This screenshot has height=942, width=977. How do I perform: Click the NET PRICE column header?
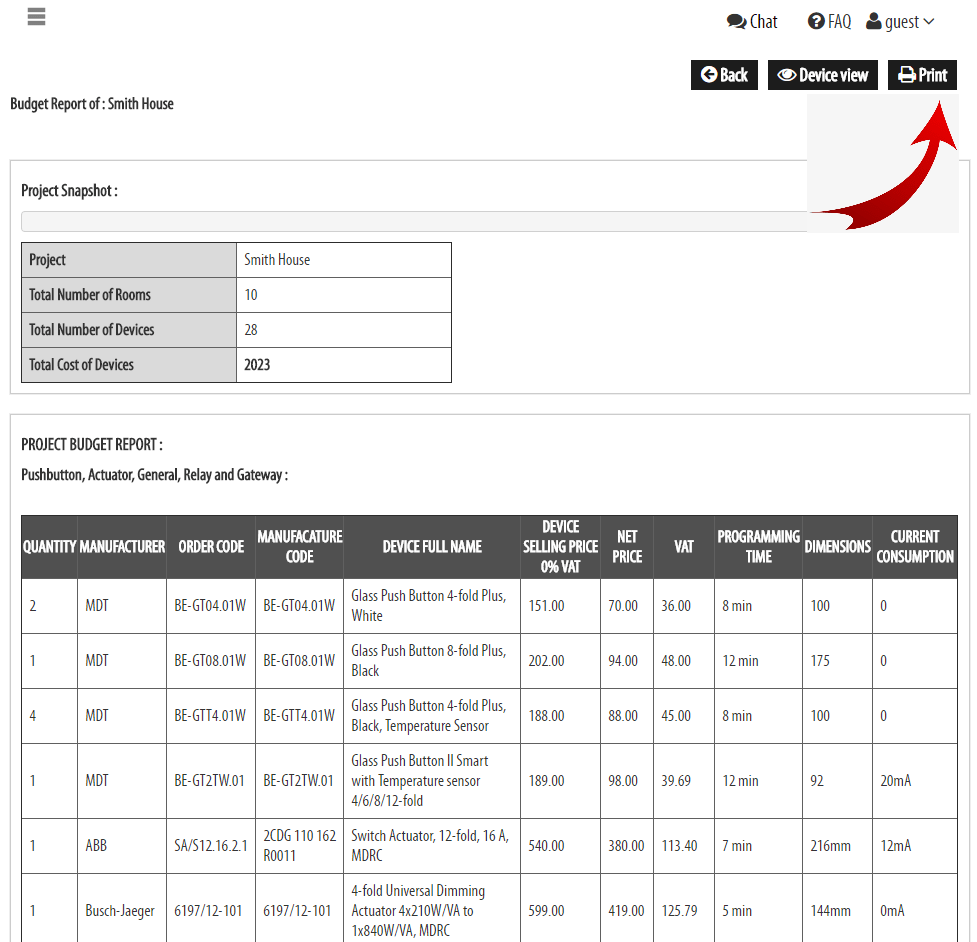(627, 547)
